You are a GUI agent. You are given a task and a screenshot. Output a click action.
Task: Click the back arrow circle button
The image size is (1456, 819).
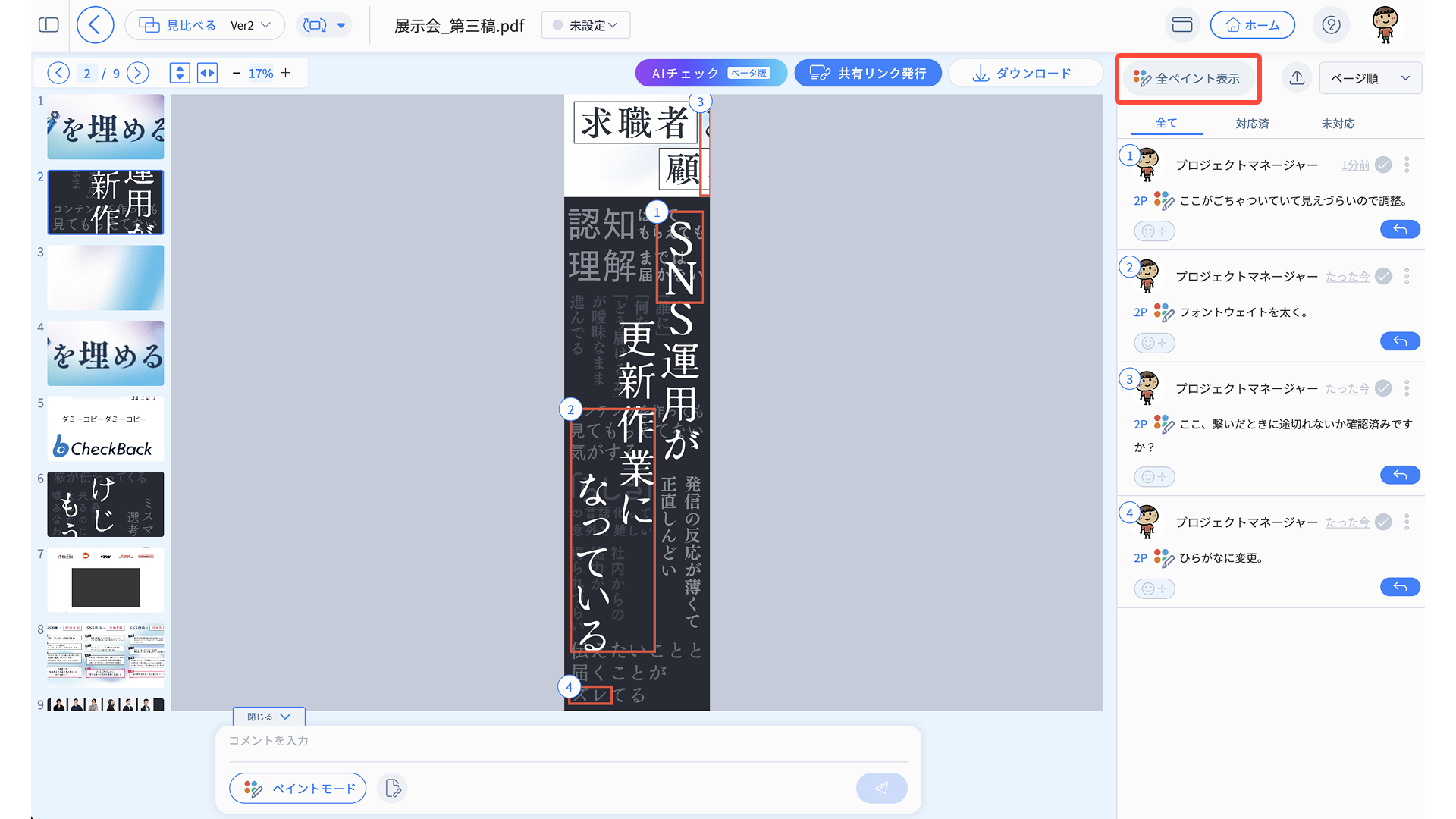point(95,25)
